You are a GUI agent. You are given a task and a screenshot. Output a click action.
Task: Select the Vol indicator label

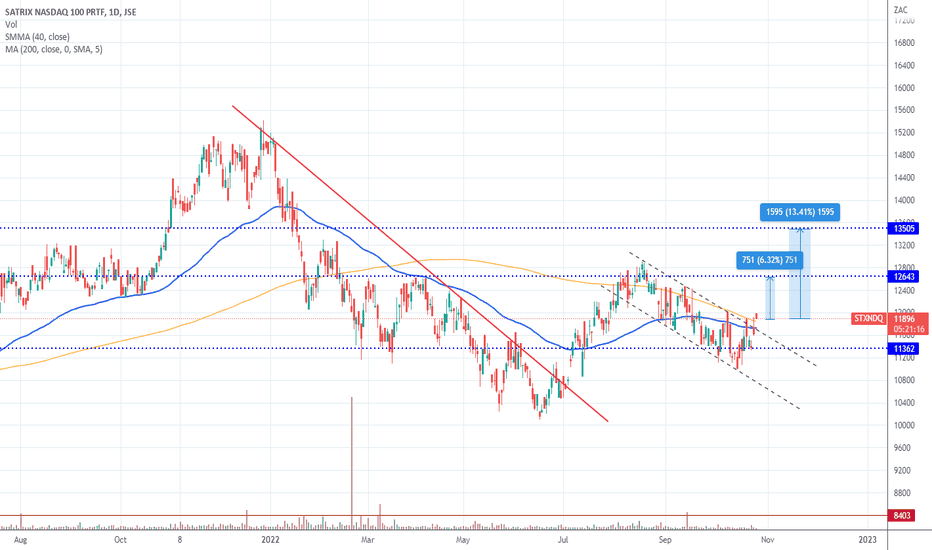(x=11, y=24)
